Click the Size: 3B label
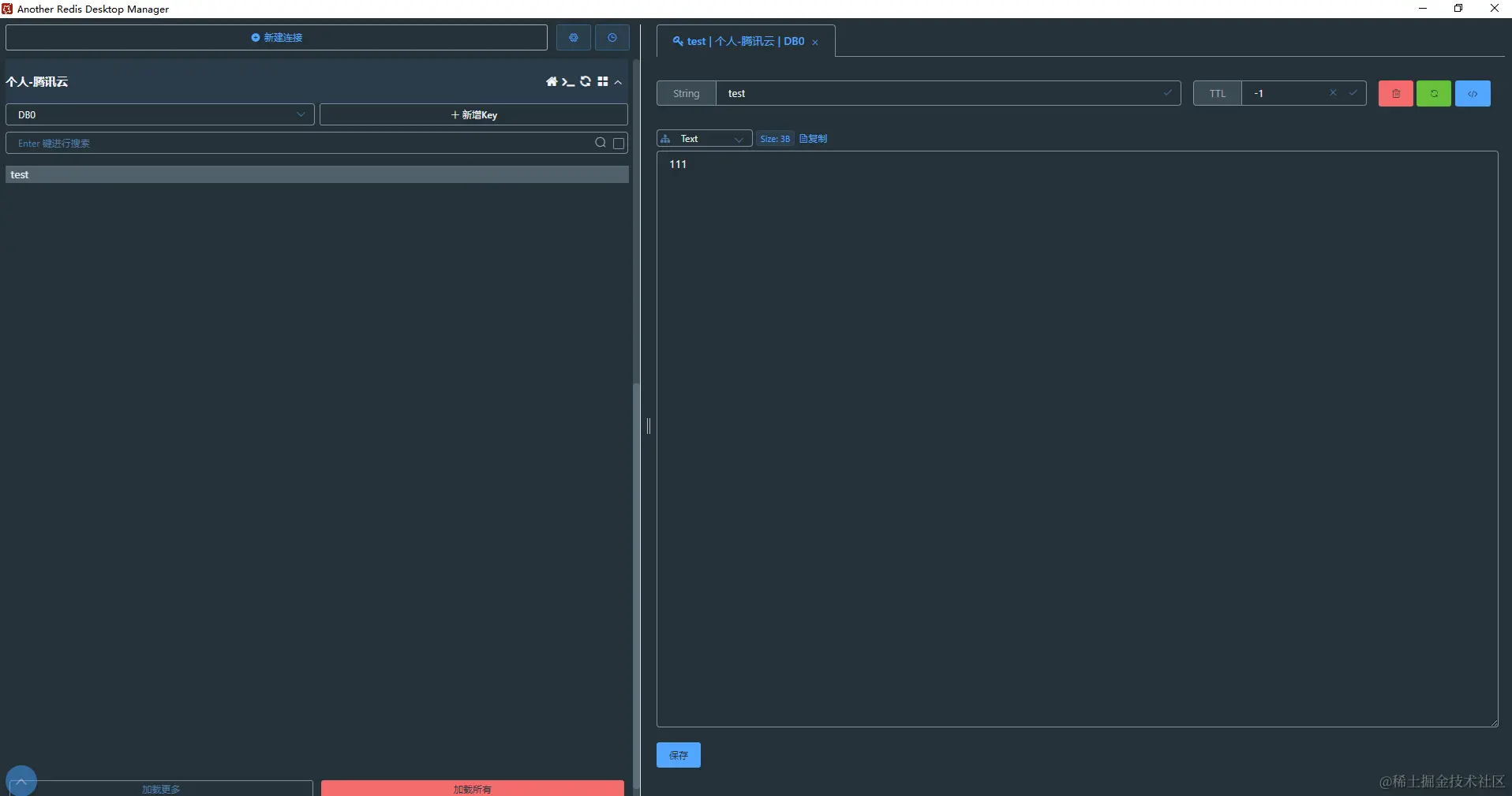The width and height of the screenshot is (1512, 796). tap(775, 139)
